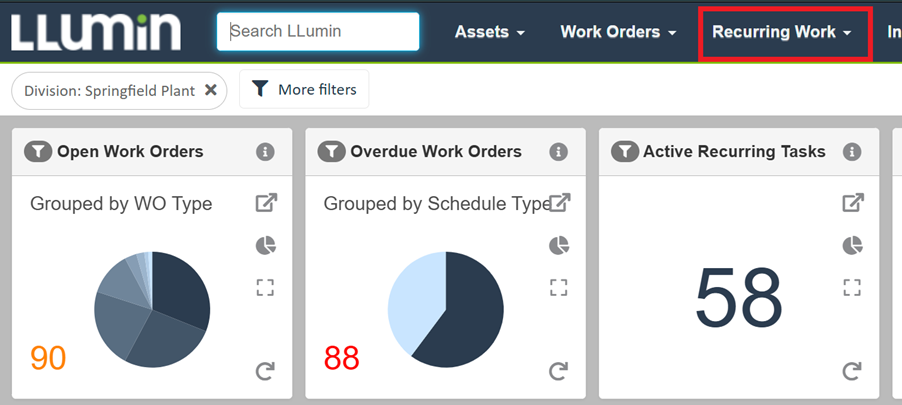Refresh the Overdue Work Orders widget
Viewport: 902px width, 405px height.
(559, 372)
